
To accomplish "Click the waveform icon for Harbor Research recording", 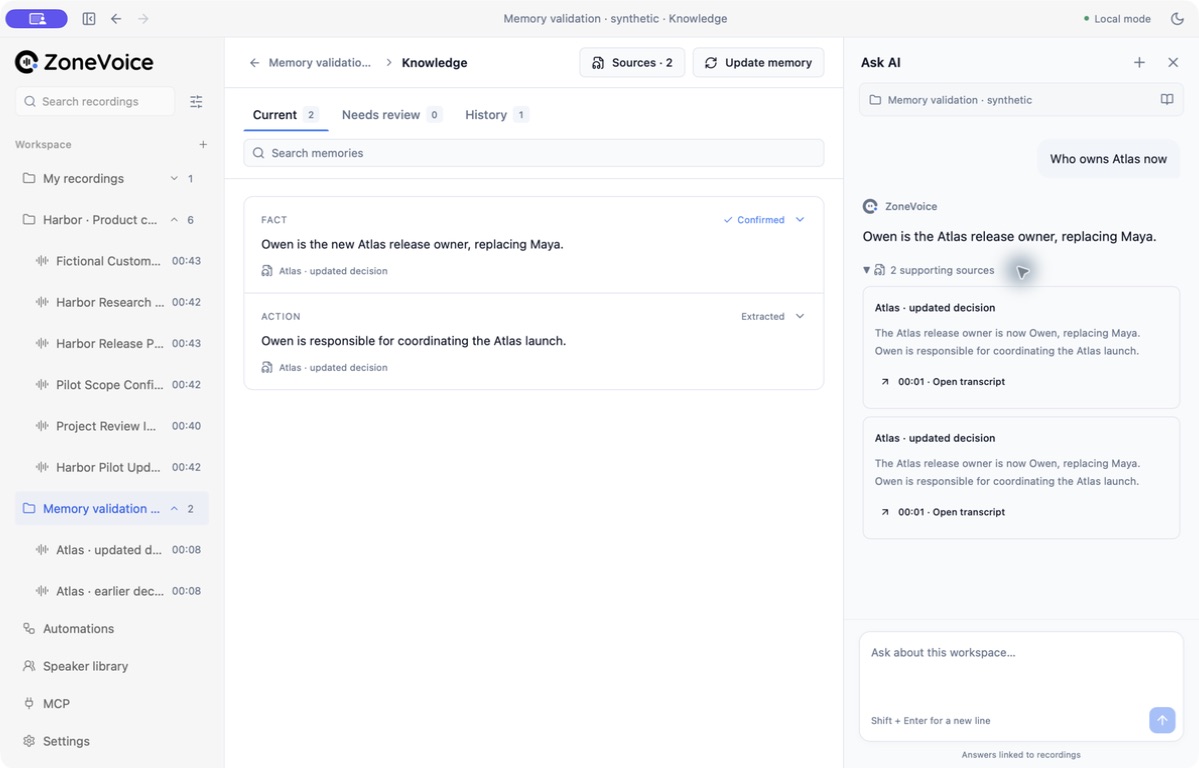I will (x=42, y=302).
